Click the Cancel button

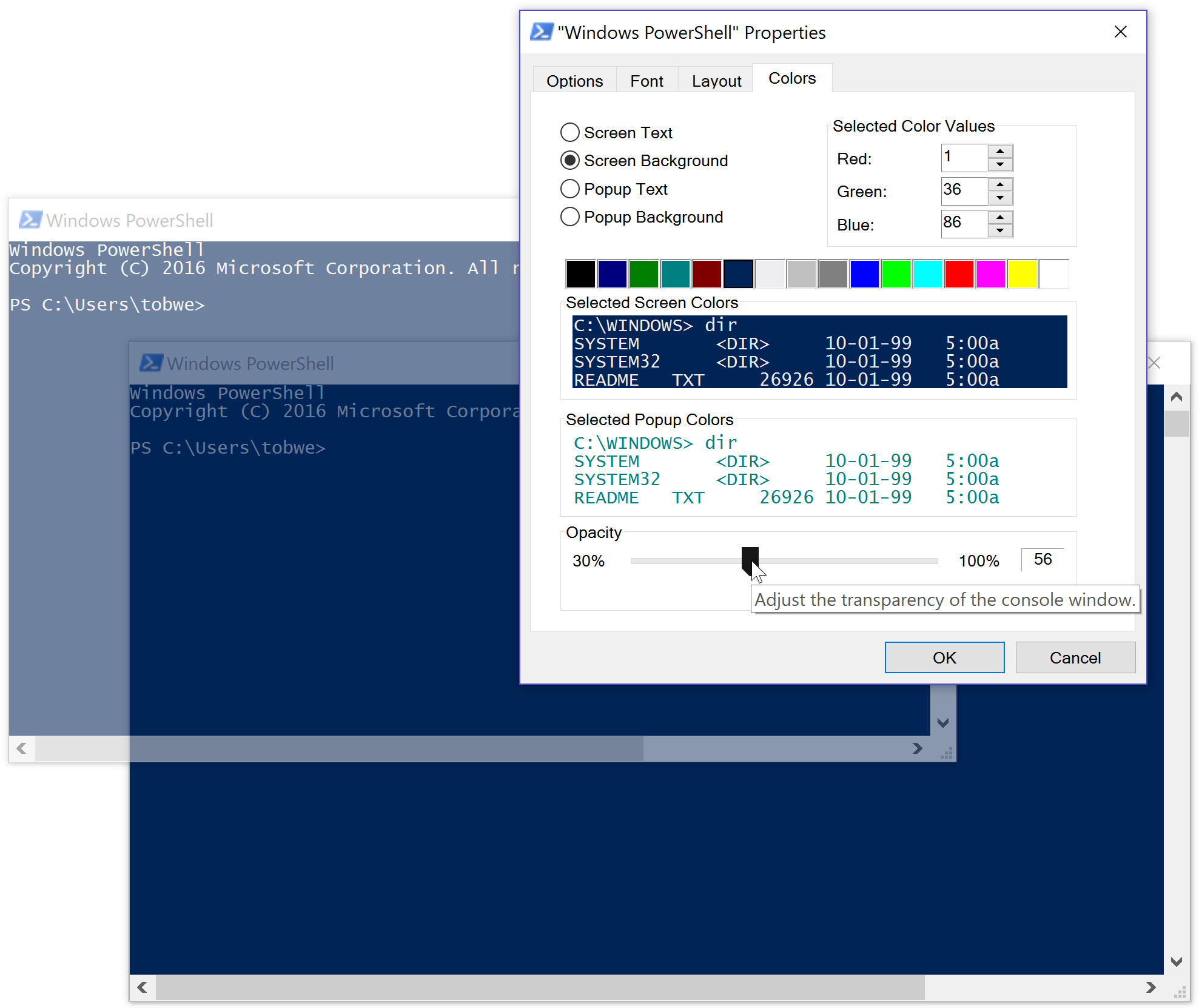click(x=1075, y=657)
